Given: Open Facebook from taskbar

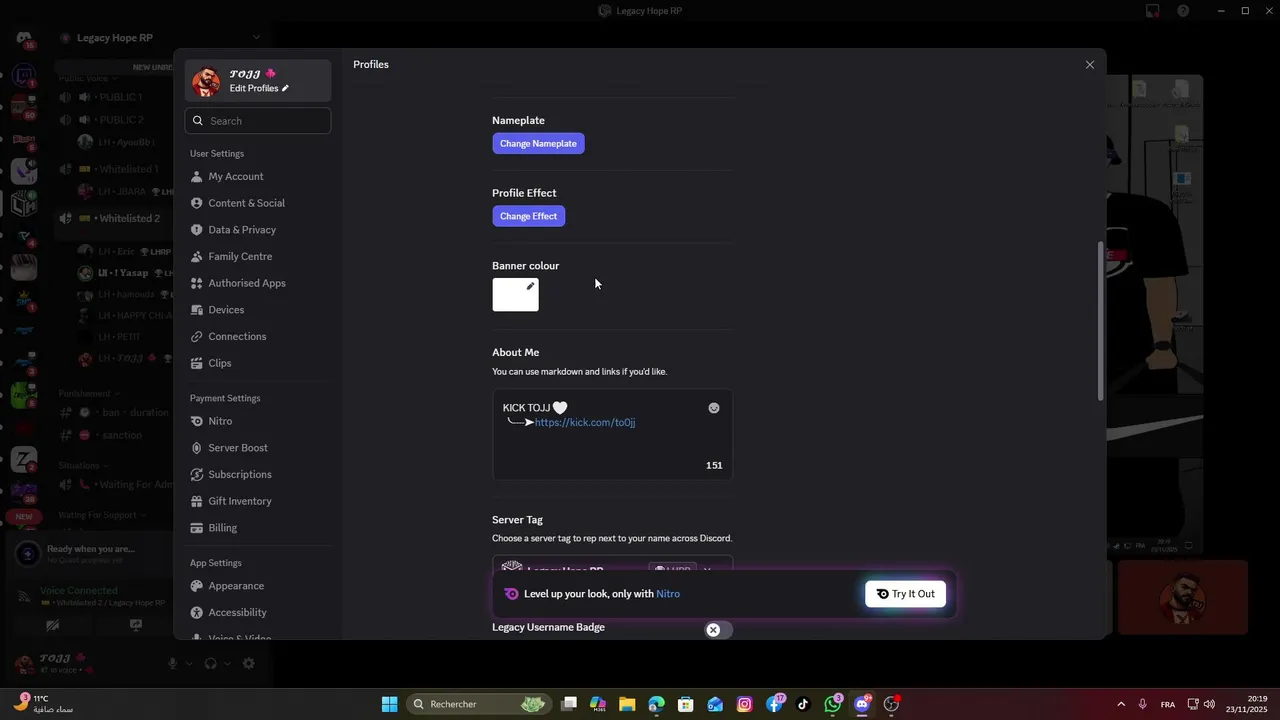Looking at the screenshot, I should pyautogui.click(x=774, y=704).
